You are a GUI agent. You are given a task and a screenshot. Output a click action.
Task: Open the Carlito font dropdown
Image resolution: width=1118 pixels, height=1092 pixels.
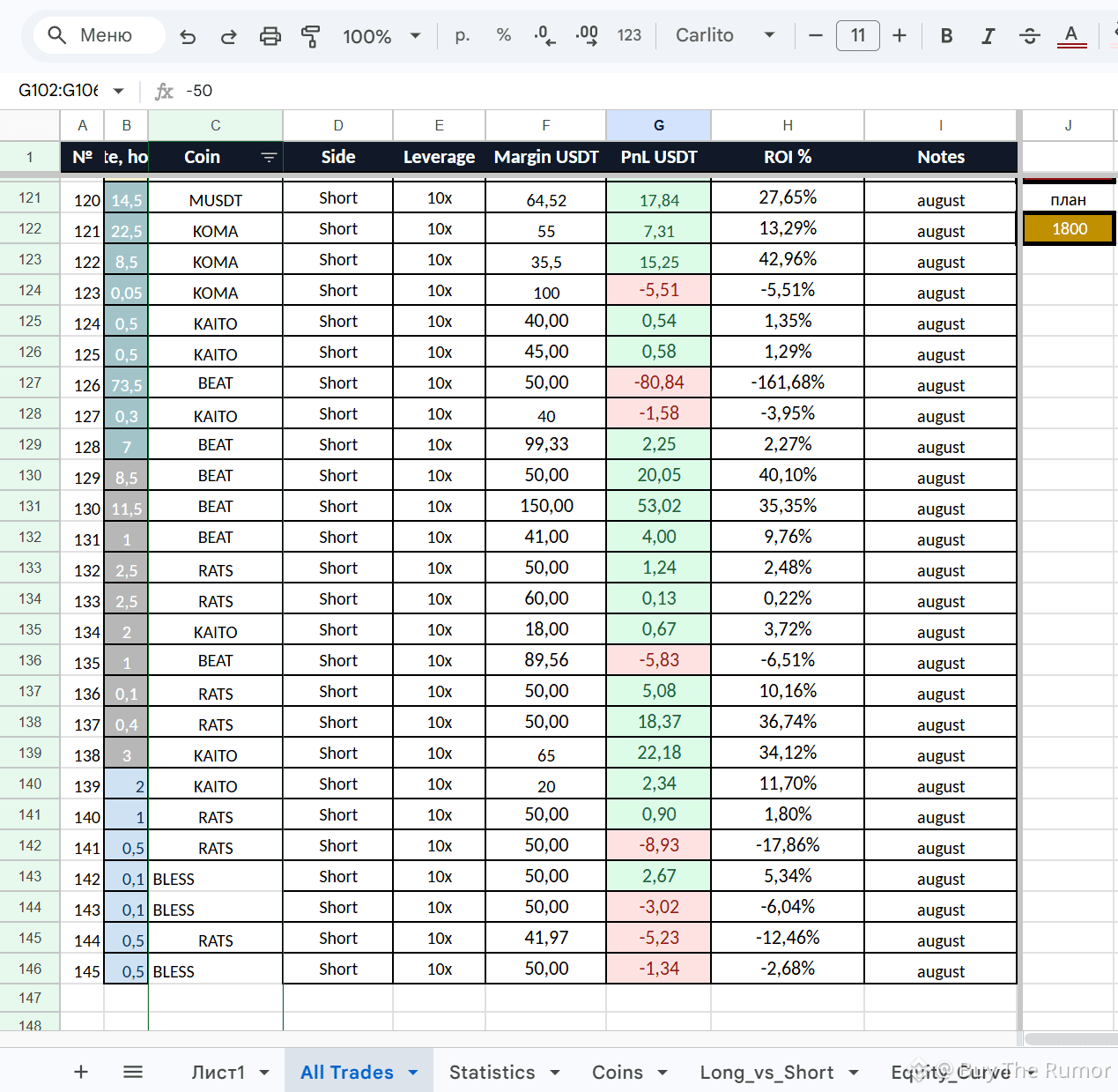point(725,35)
